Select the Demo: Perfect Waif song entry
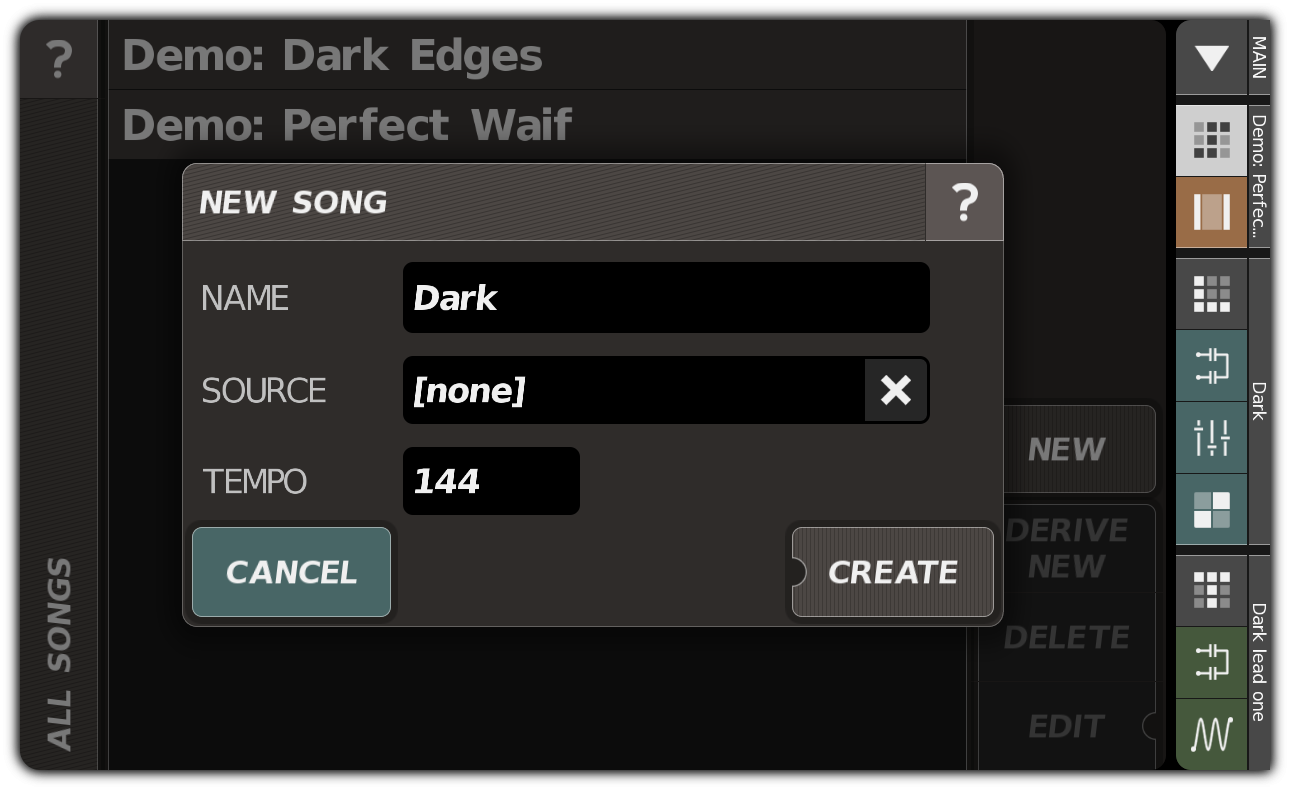The width and height of the screenshot is (1290, 790). (345, 125)
